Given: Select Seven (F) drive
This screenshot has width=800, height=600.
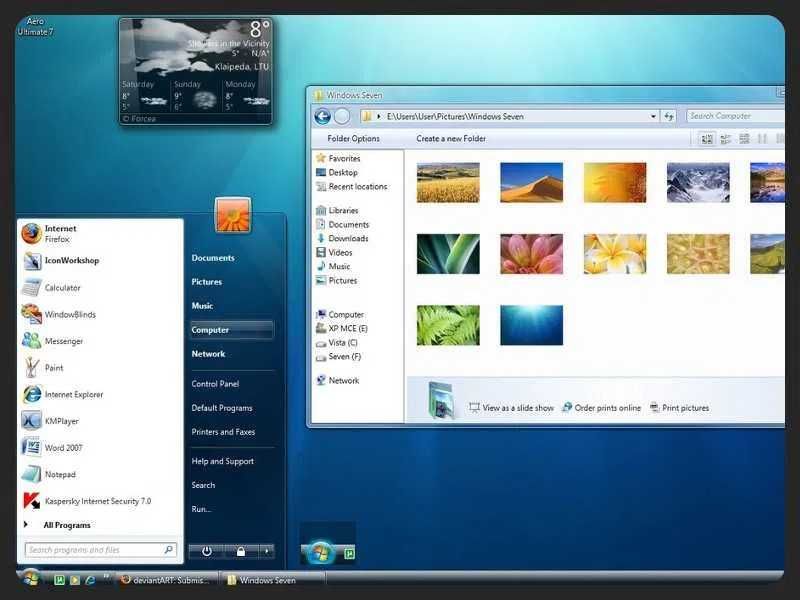Looking at the screenshot, I should point(338,357).
